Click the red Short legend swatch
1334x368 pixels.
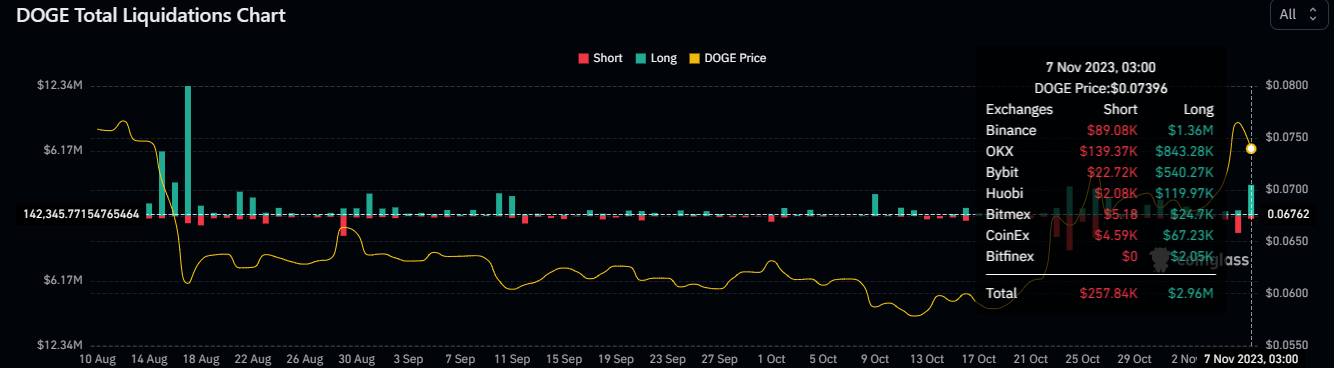(x=584, y=58)
